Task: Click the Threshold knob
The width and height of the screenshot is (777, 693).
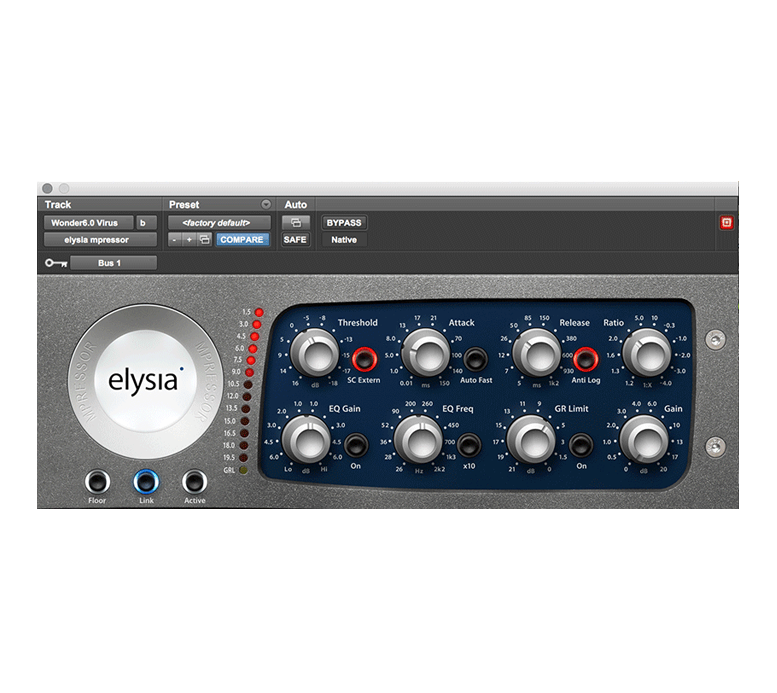Action: [x=315, y=353]
